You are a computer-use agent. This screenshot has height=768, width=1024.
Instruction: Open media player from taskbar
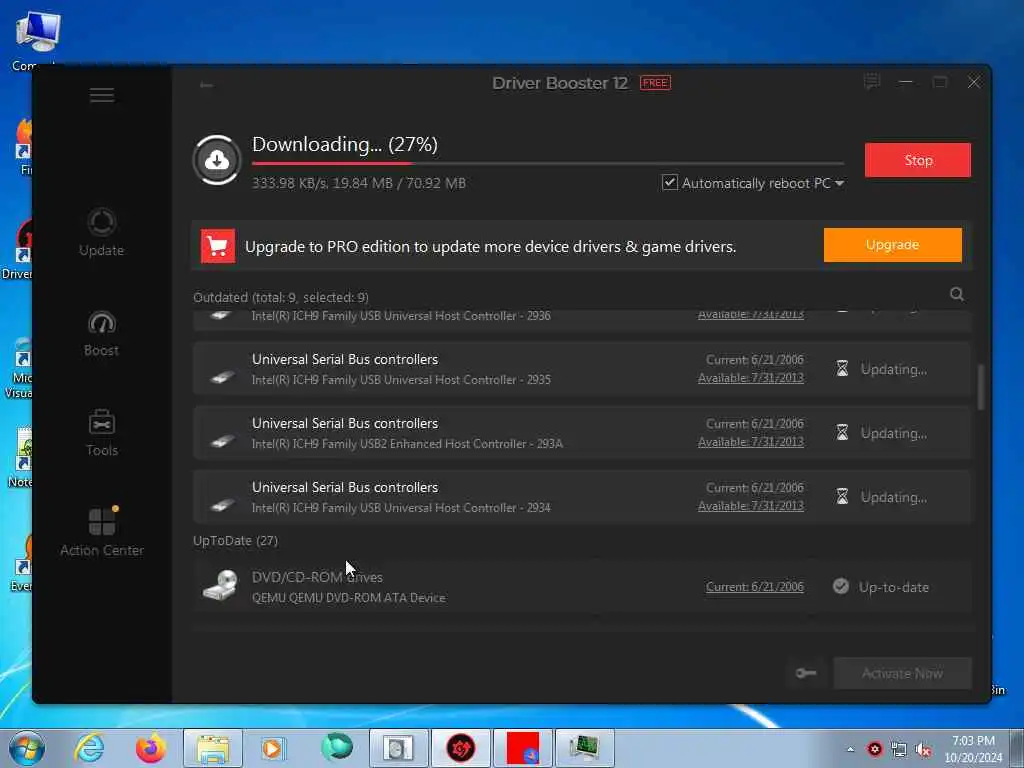[x=273, y=748]
